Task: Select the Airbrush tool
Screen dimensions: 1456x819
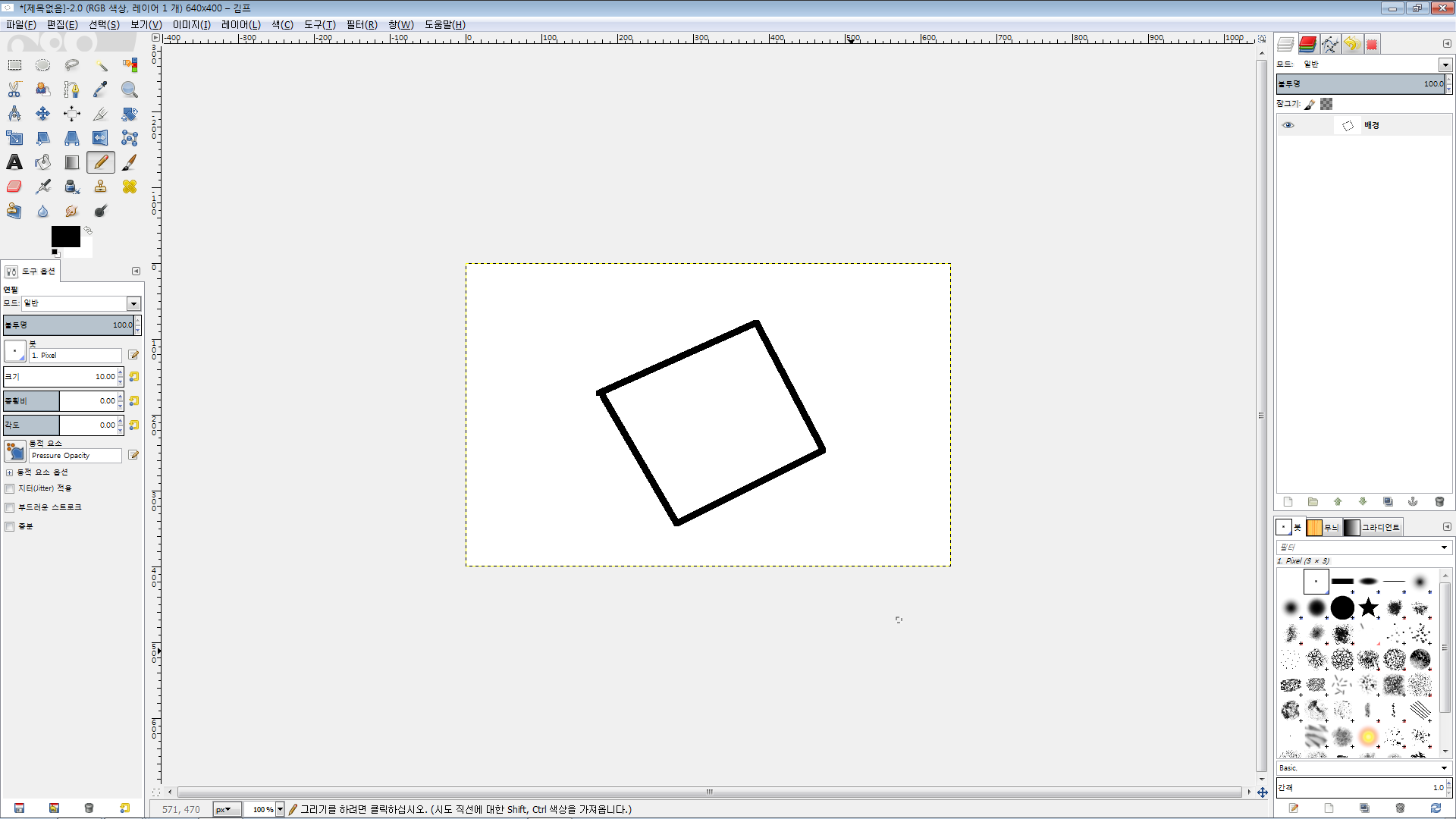Action: [43, 187]
